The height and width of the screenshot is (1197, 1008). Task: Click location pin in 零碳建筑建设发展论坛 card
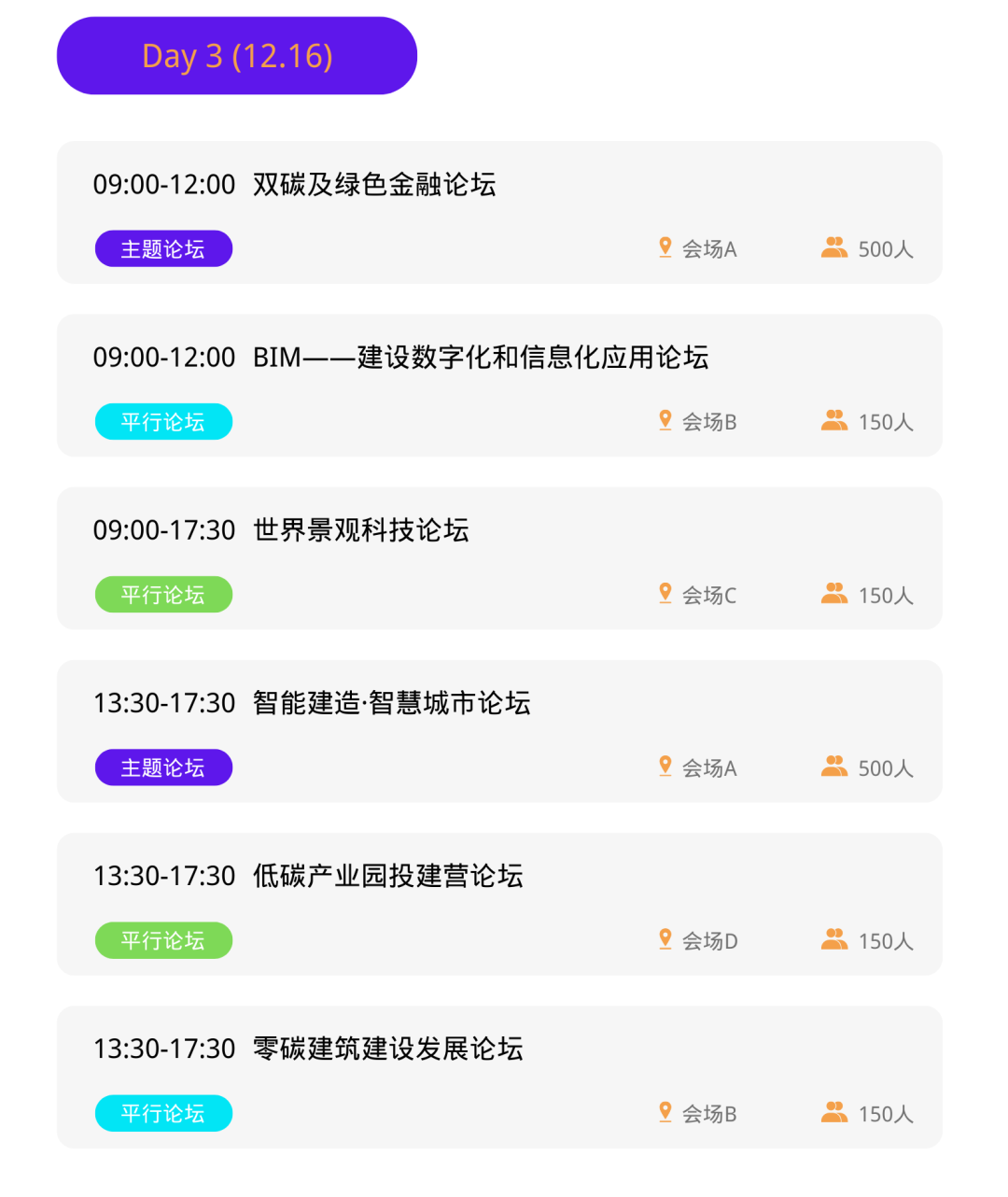click(x=665, y=1112)
